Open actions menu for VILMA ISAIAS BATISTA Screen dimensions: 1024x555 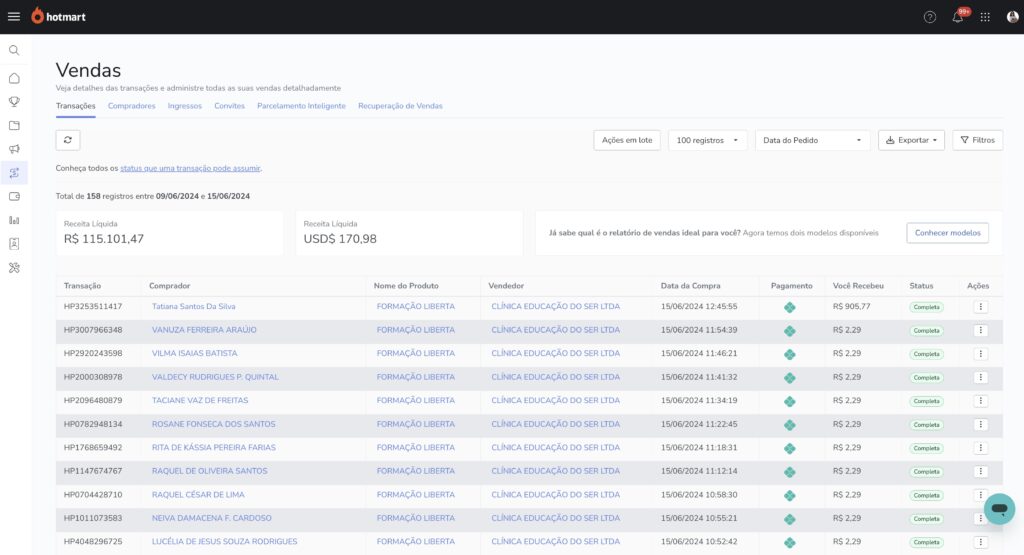[980, 354]
